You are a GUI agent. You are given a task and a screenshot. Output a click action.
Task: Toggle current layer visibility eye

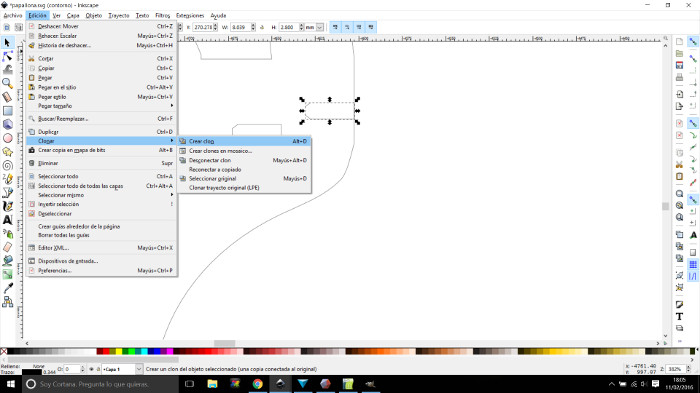tap(91, 369)
